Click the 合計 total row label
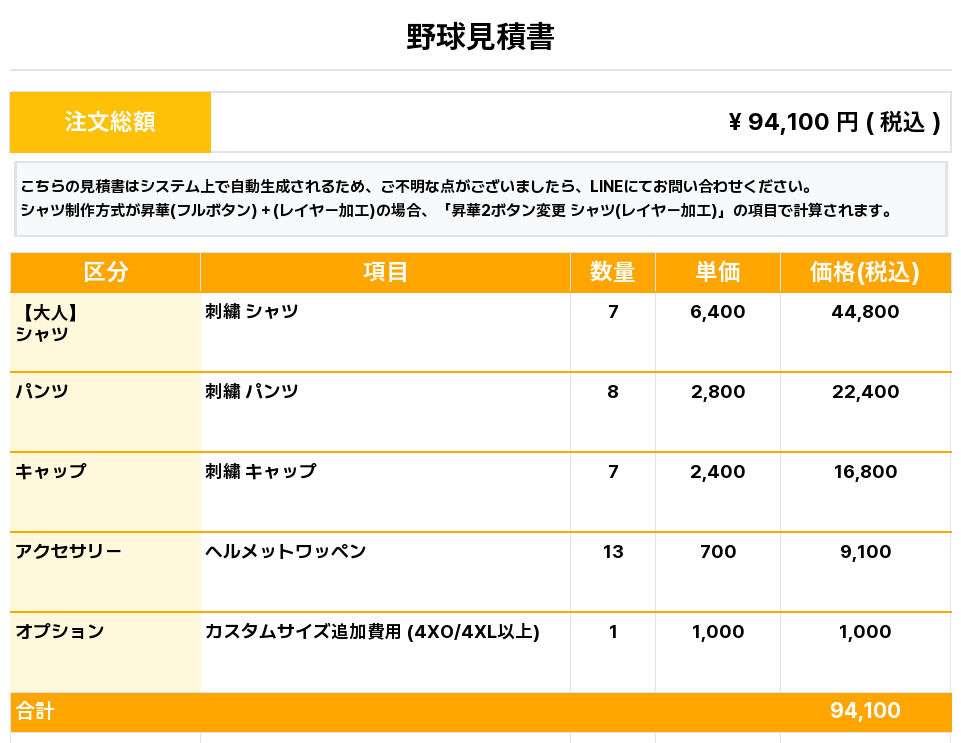 point(35,711)
